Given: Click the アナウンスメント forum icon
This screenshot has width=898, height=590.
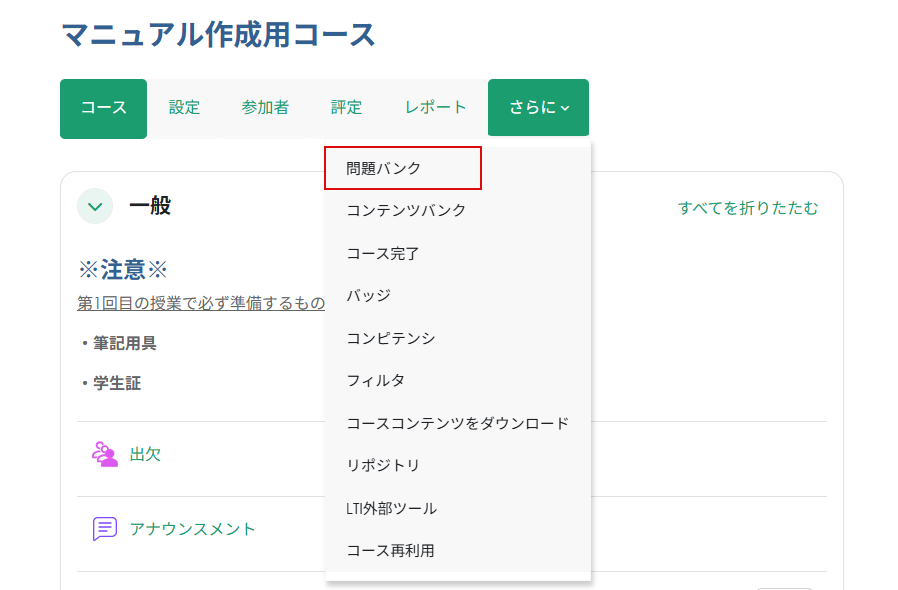Looking at the screenshot, I should 105,529.
